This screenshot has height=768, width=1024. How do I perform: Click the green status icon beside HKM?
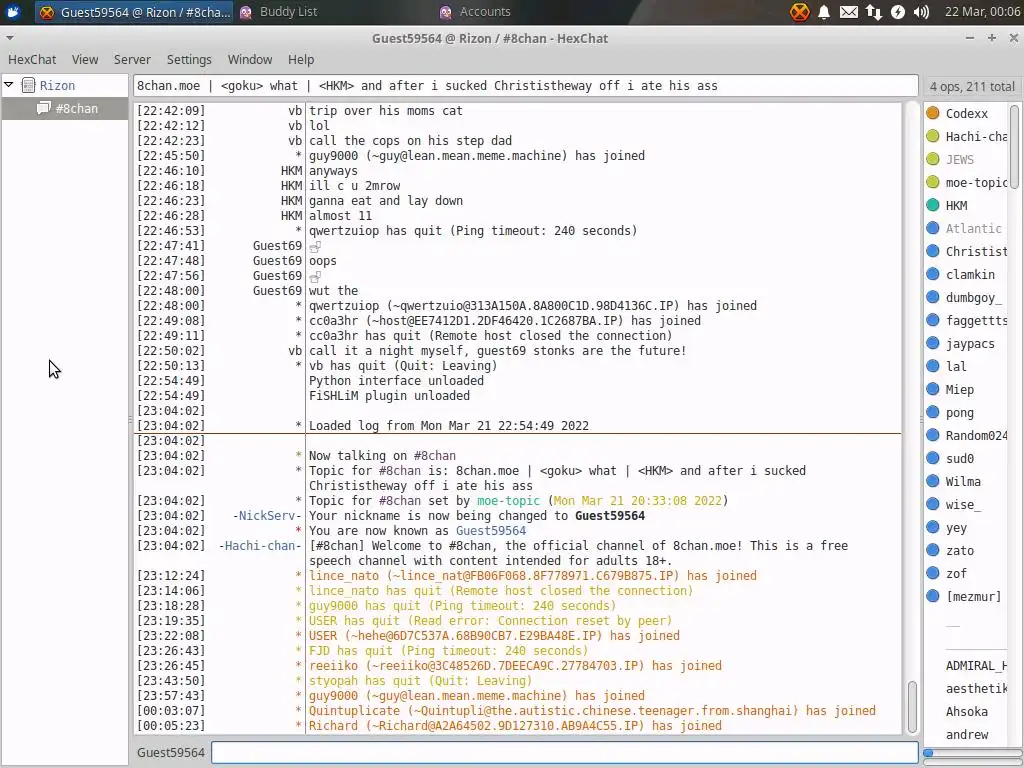(x=933, y=205)
